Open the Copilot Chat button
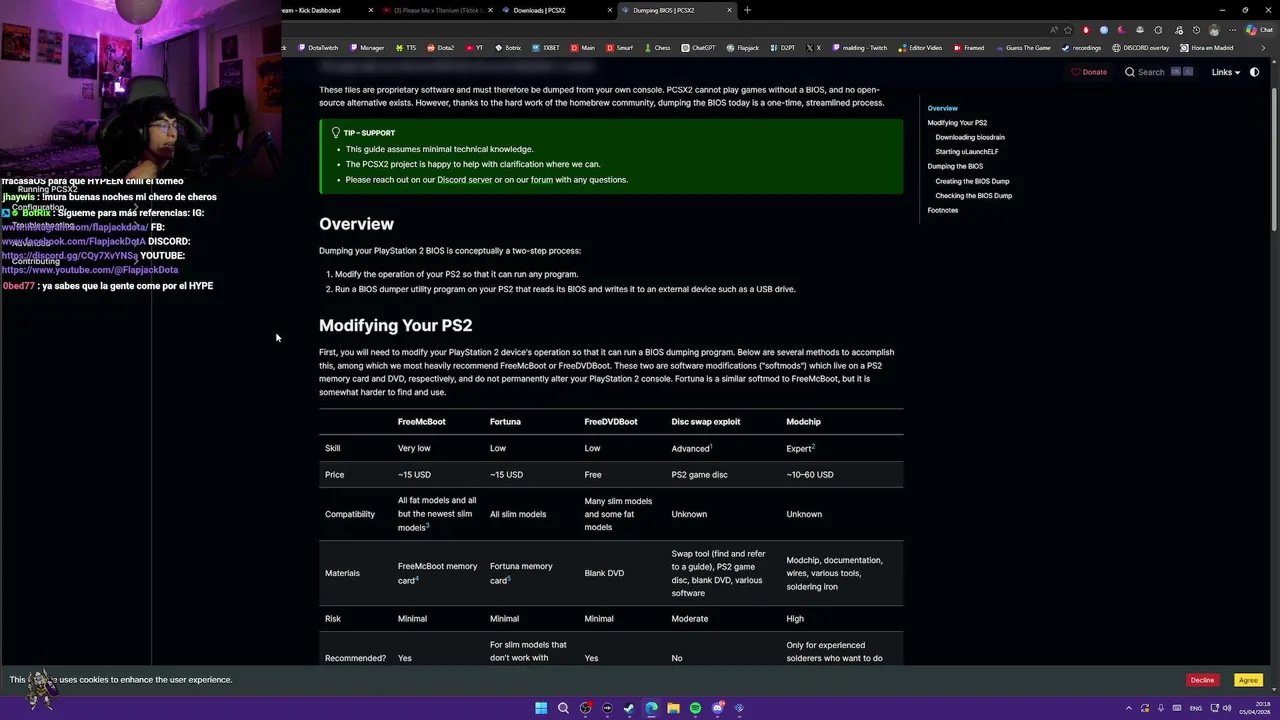This screenshot has width=1280, height=720. [x=1261, y=30]
